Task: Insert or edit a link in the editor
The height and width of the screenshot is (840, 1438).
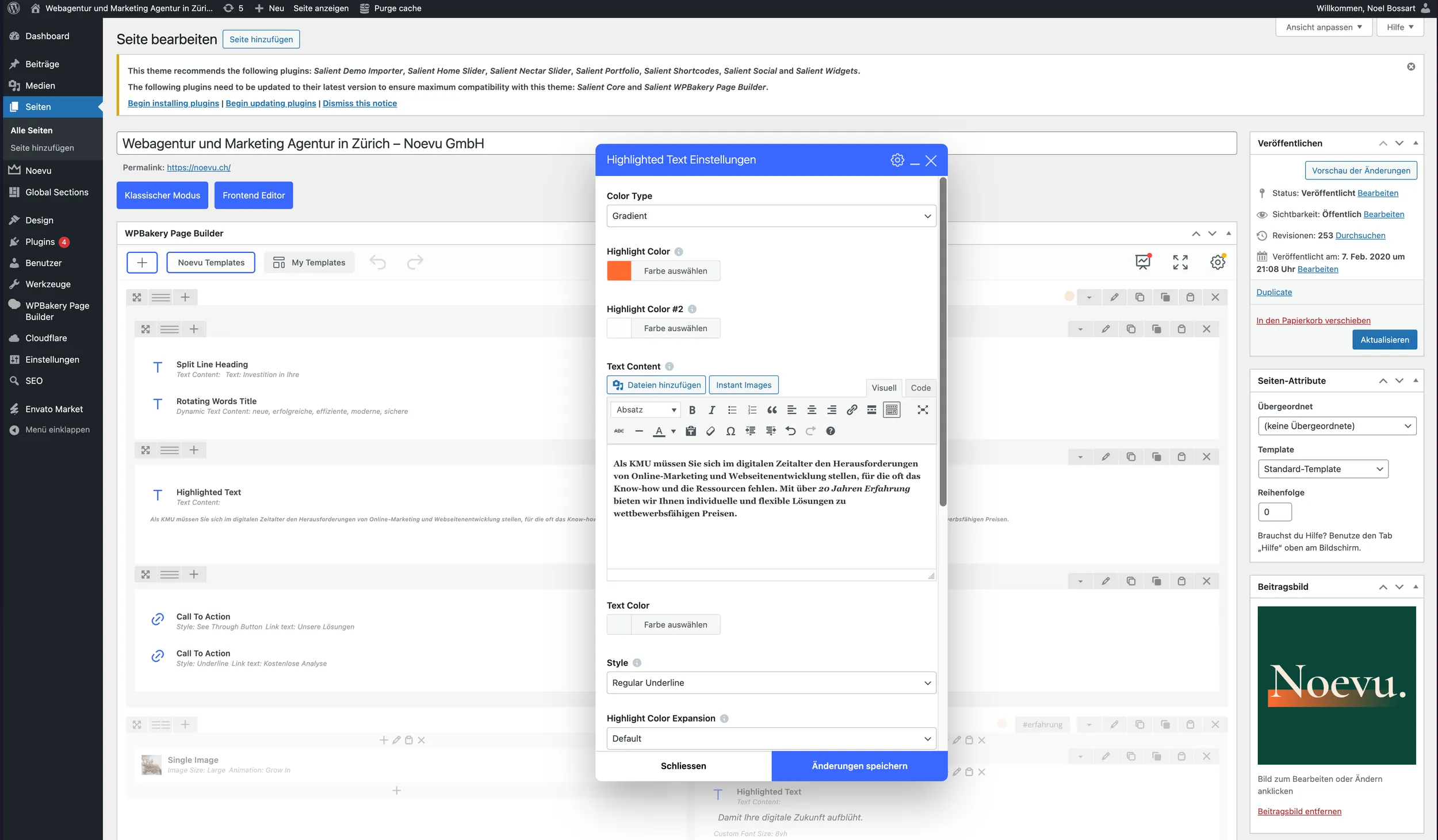Action: [851, 409]
